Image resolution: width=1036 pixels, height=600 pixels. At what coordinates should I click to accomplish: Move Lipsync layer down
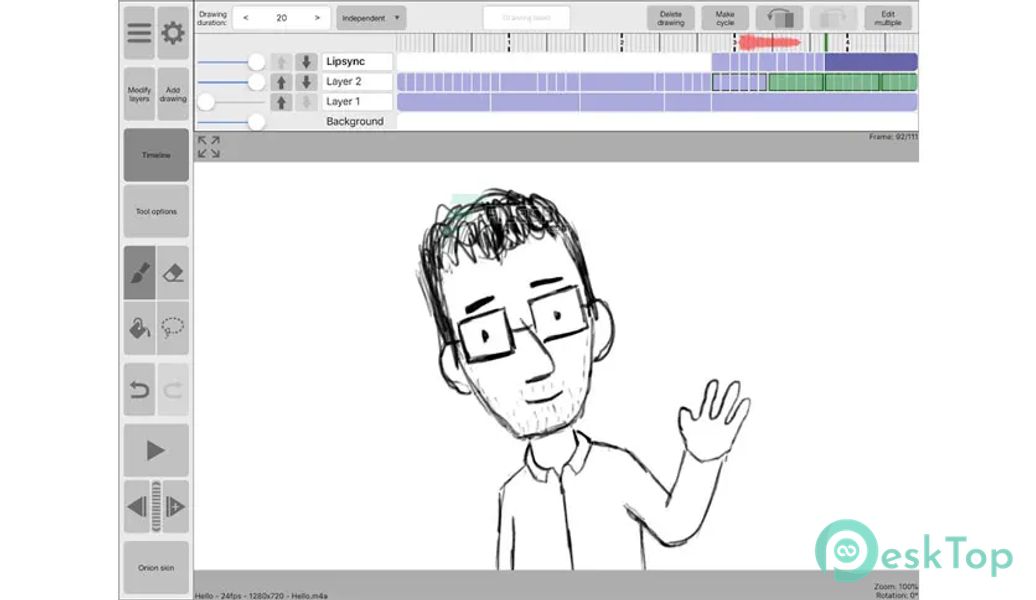(x=306, y=62)
